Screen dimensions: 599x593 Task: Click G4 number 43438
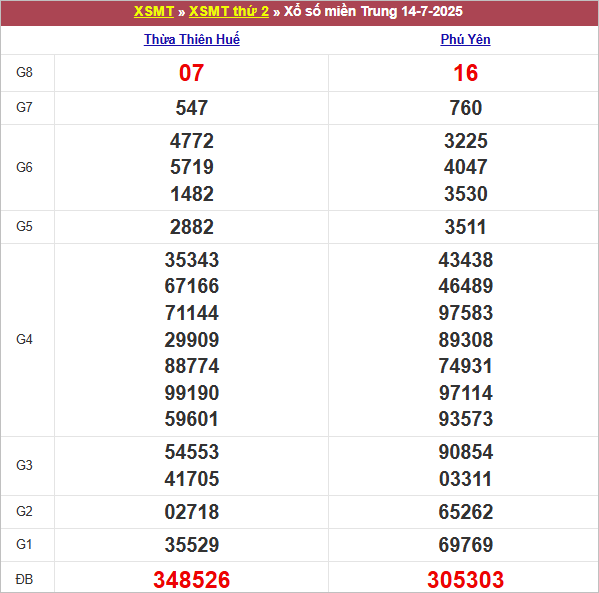(465, 260)
